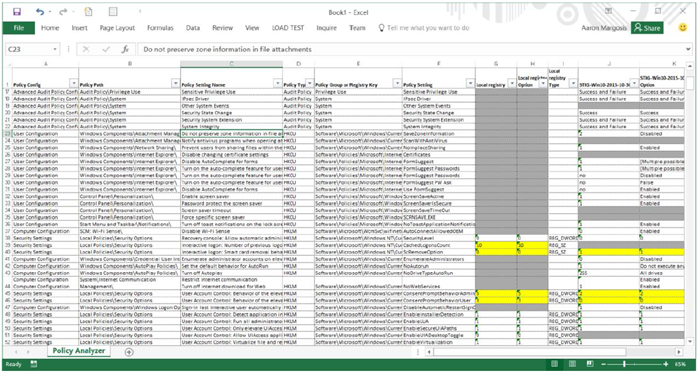The image size is (698, 374).
Task: Select column C header
Action: (231, 64)
